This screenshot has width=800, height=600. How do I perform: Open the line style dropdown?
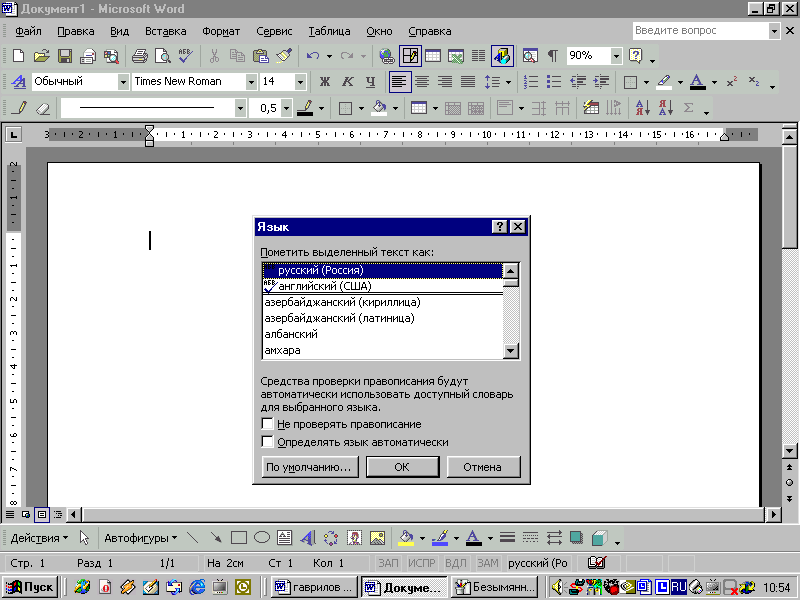[x=240, y=108]
